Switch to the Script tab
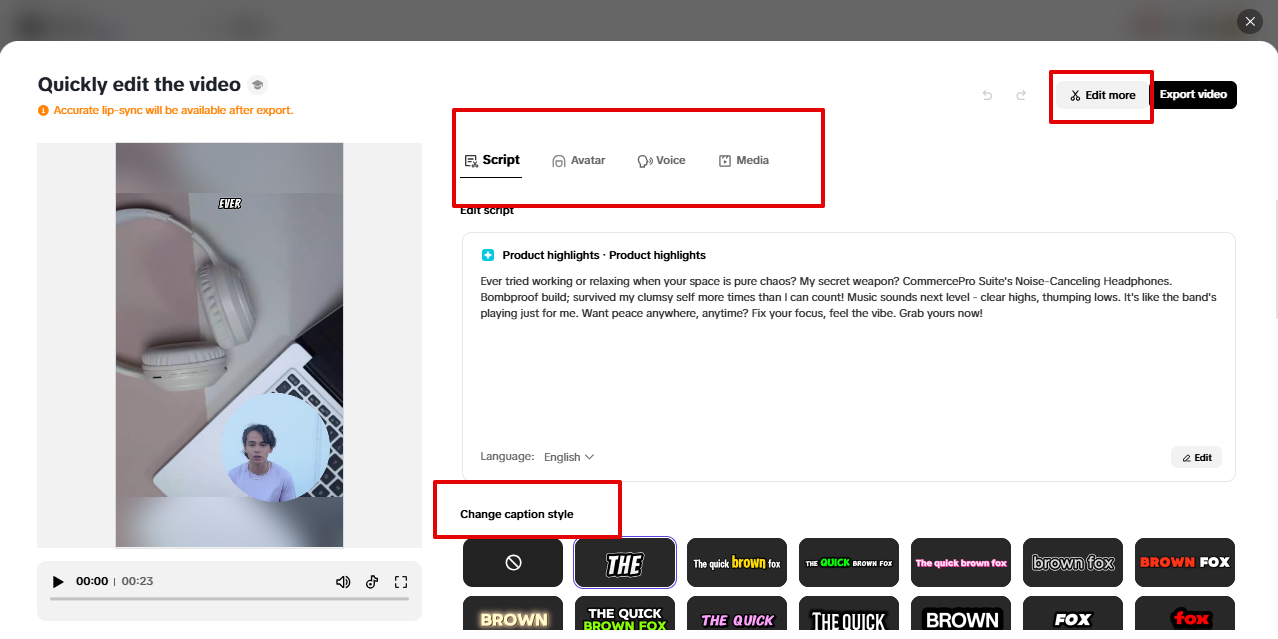The width and height of the screenshot is (1278, 639). tap(492, 160)
